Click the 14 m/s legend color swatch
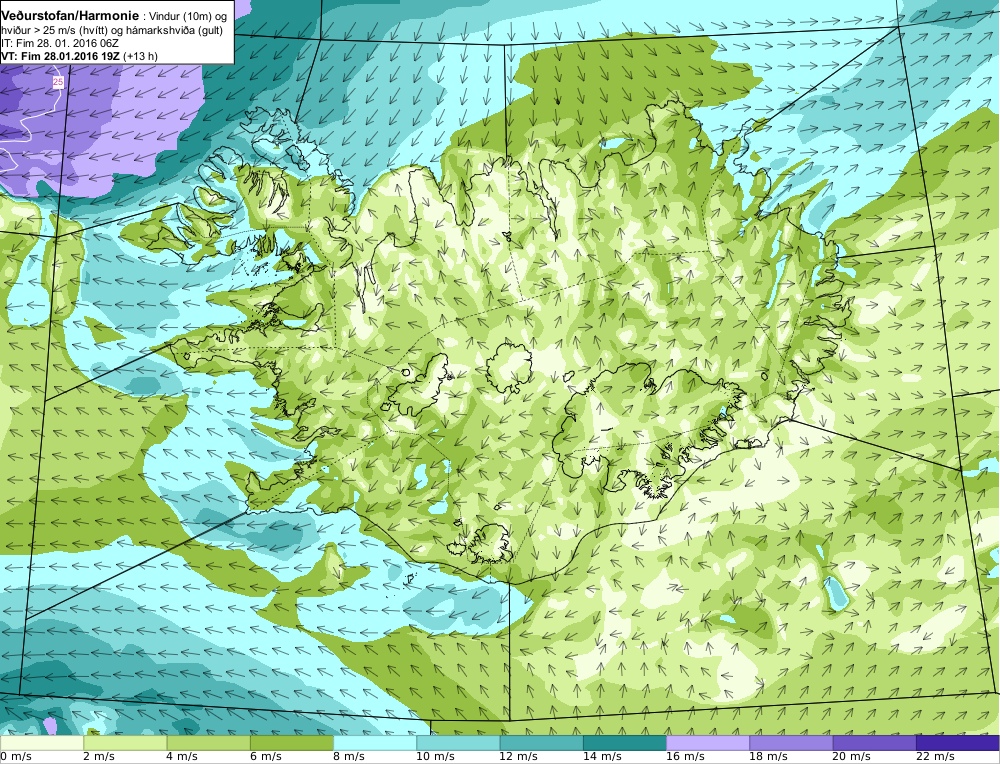1000x764 pixels. click(x=624, y=743)
